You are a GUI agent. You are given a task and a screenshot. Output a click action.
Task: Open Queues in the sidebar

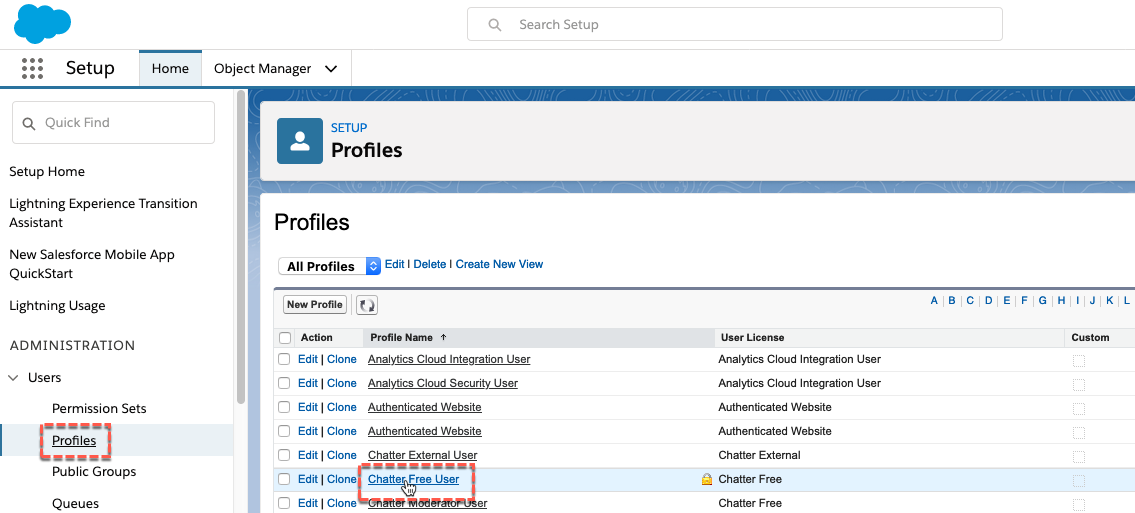[x=75, y=504]
